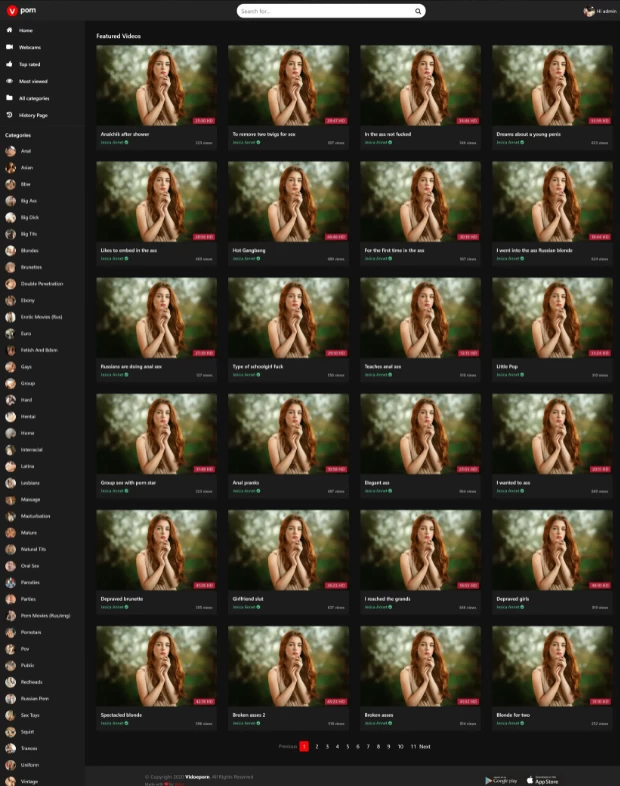Click the Parodies category avatar icon
The width and height of the screenshot is (620, 786).
(11, 582)
